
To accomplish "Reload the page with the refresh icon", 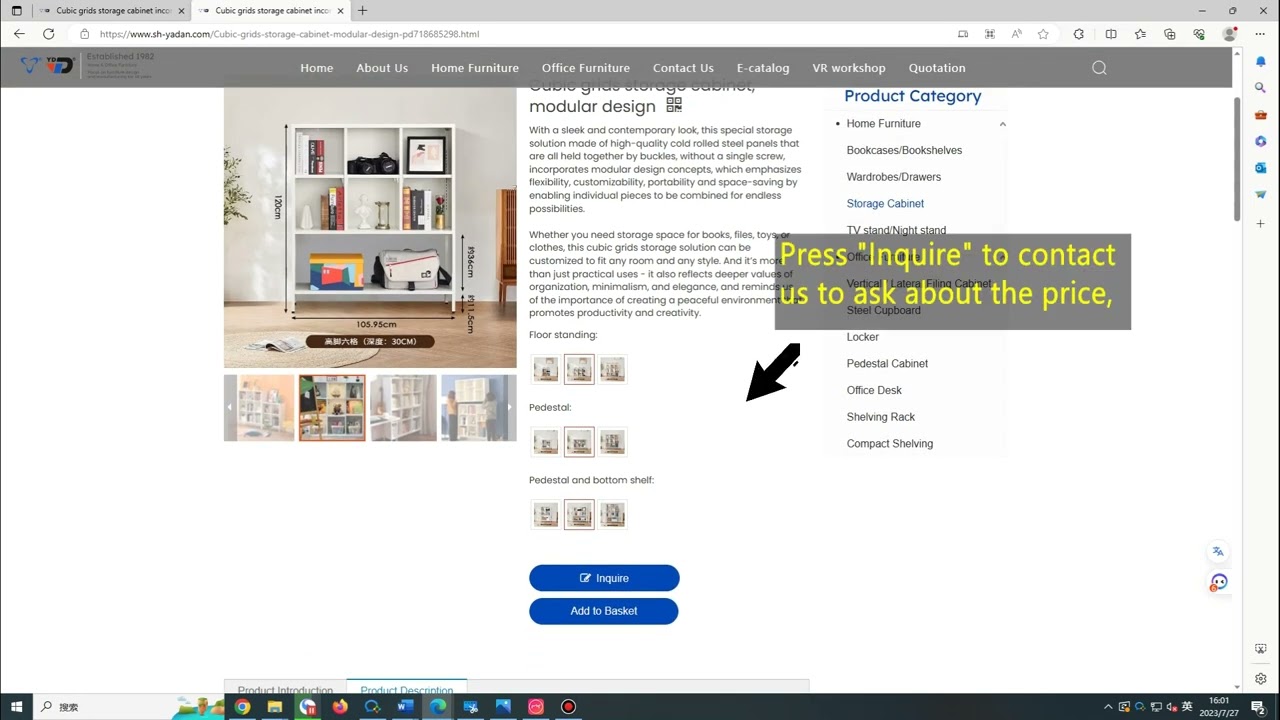I will 48,33.
